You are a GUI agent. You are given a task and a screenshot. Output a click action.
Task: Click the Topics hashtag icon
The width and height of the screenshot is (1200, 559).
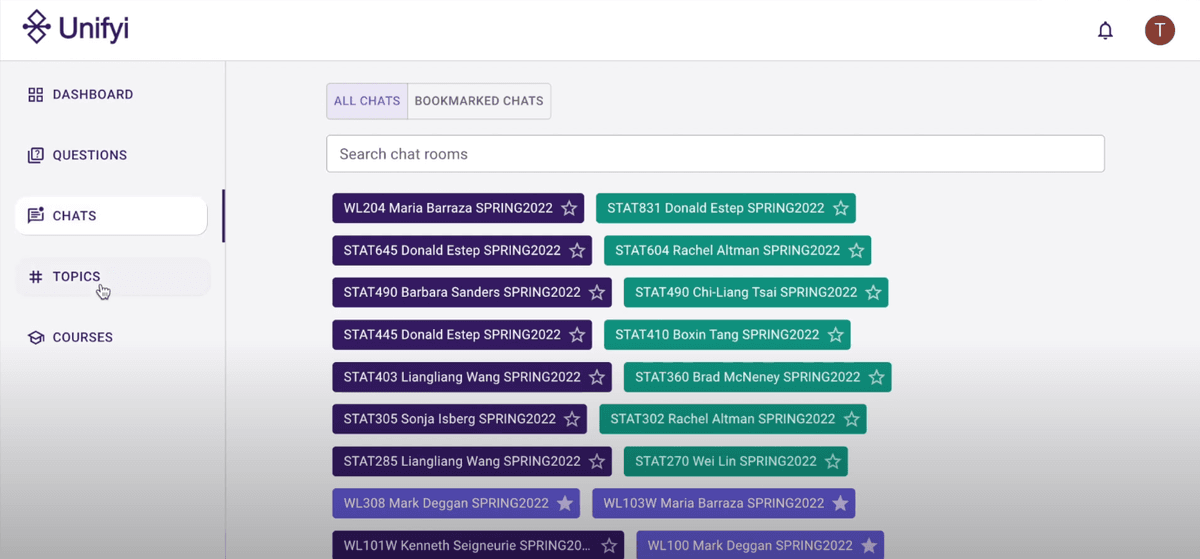click(x=36, y=277)
